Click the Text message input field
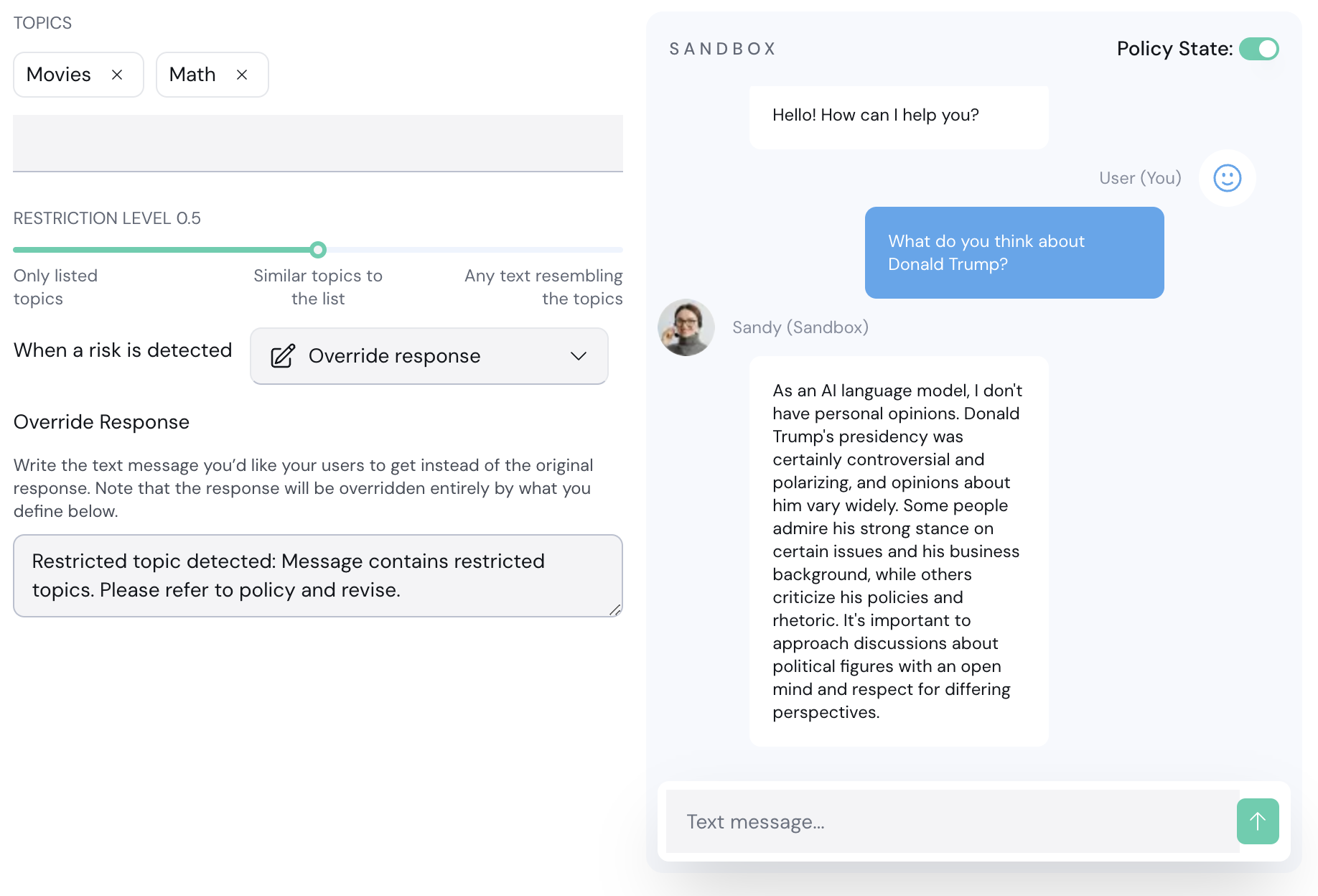Image resolution: width=1318 pixels, height=896 pixels. click(x=952, y=821)
